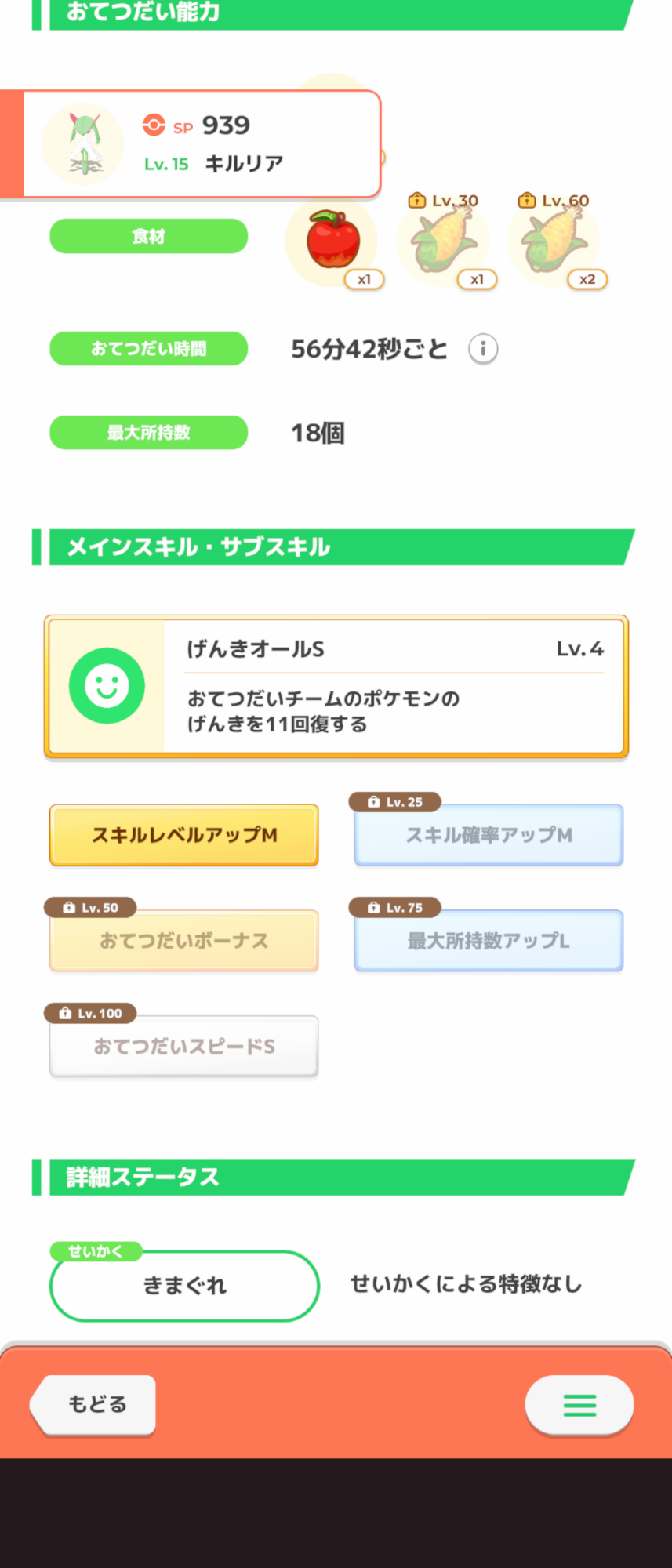This screenshot has height=1568, width=672.
Task: Select the スキルレベルアップM sub skill
Action: point(184,835)
